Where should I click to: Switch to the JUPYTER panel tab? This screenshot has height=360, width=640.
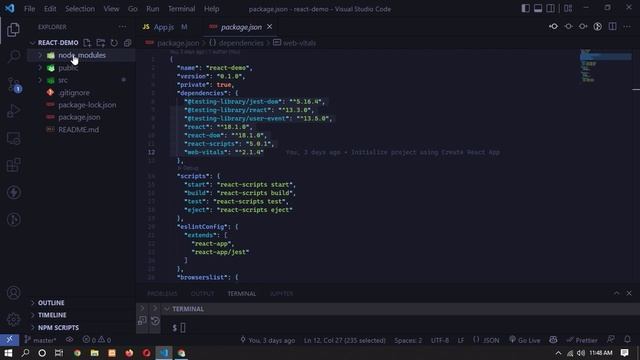click(x=281, y=294)
